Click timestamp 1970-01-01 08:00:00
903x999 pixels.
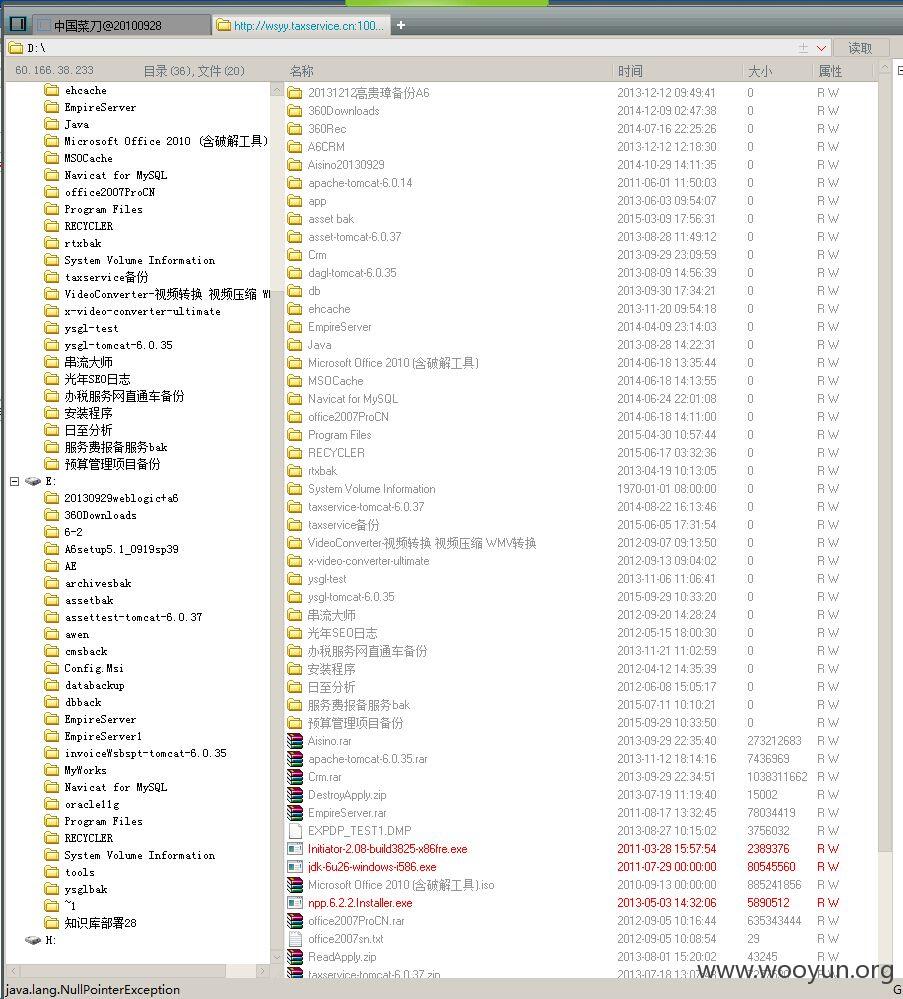pyautogui.click(x=667, y=489)
